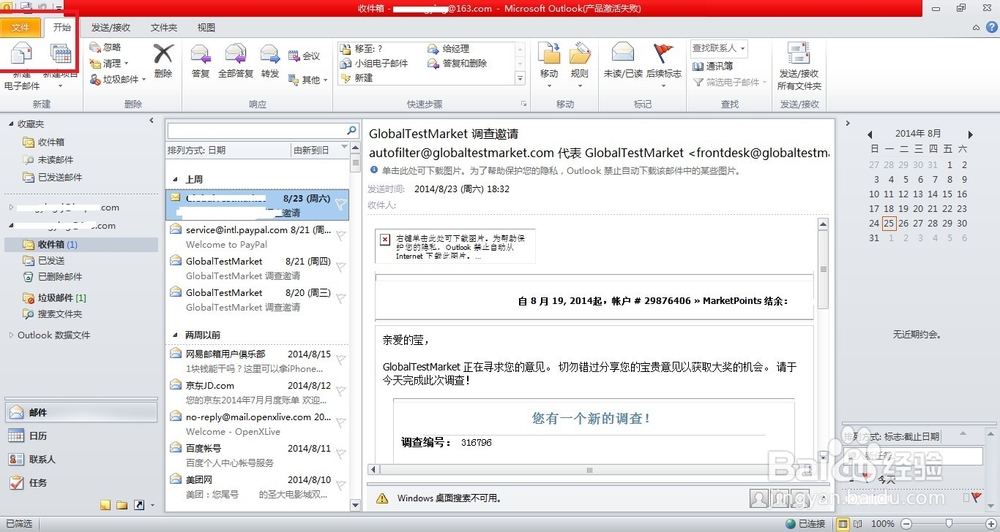Select August 25 in the calendar
This screenshot has height=532, width=1000.
[x=888, y=223]
